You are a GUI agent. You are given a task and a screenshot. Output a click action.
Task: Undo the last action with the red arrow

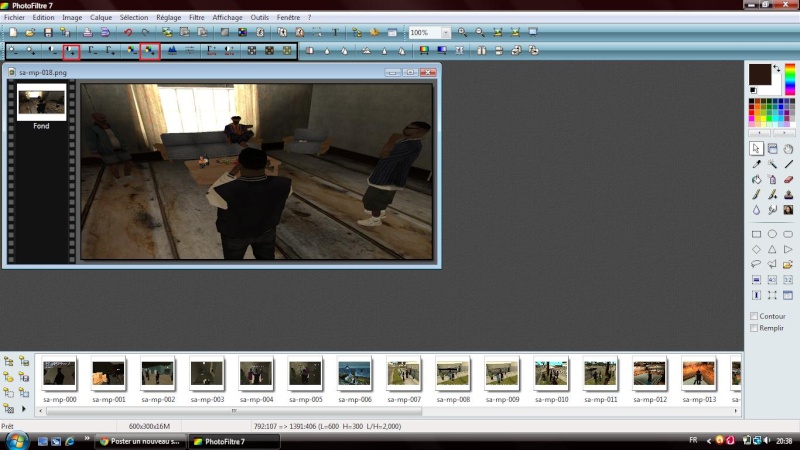pyautogui.click(x=128, y=33)
